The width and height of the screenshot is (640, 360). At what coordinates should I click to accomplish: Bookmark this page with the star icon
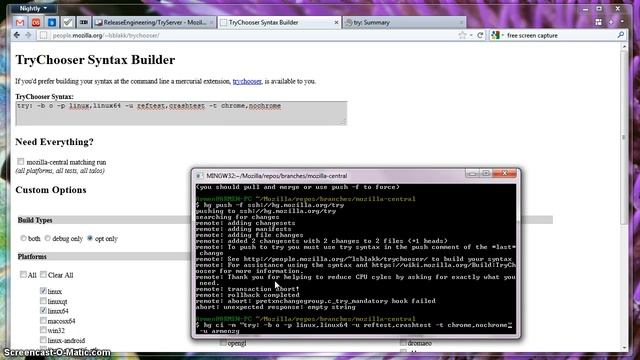462,36
